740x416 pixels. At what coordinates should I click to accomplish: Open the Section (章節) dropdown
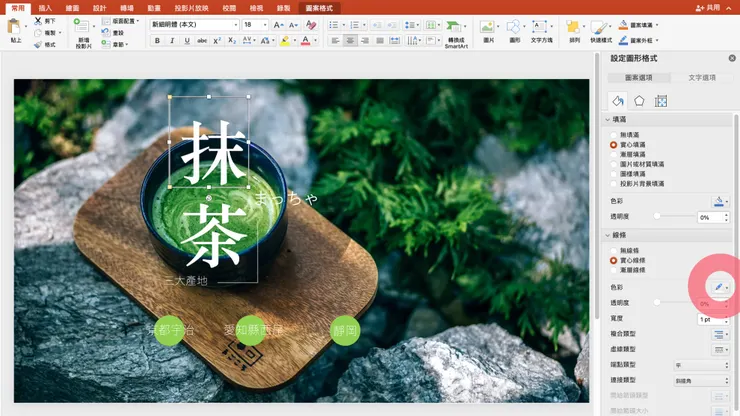[115, 44]
